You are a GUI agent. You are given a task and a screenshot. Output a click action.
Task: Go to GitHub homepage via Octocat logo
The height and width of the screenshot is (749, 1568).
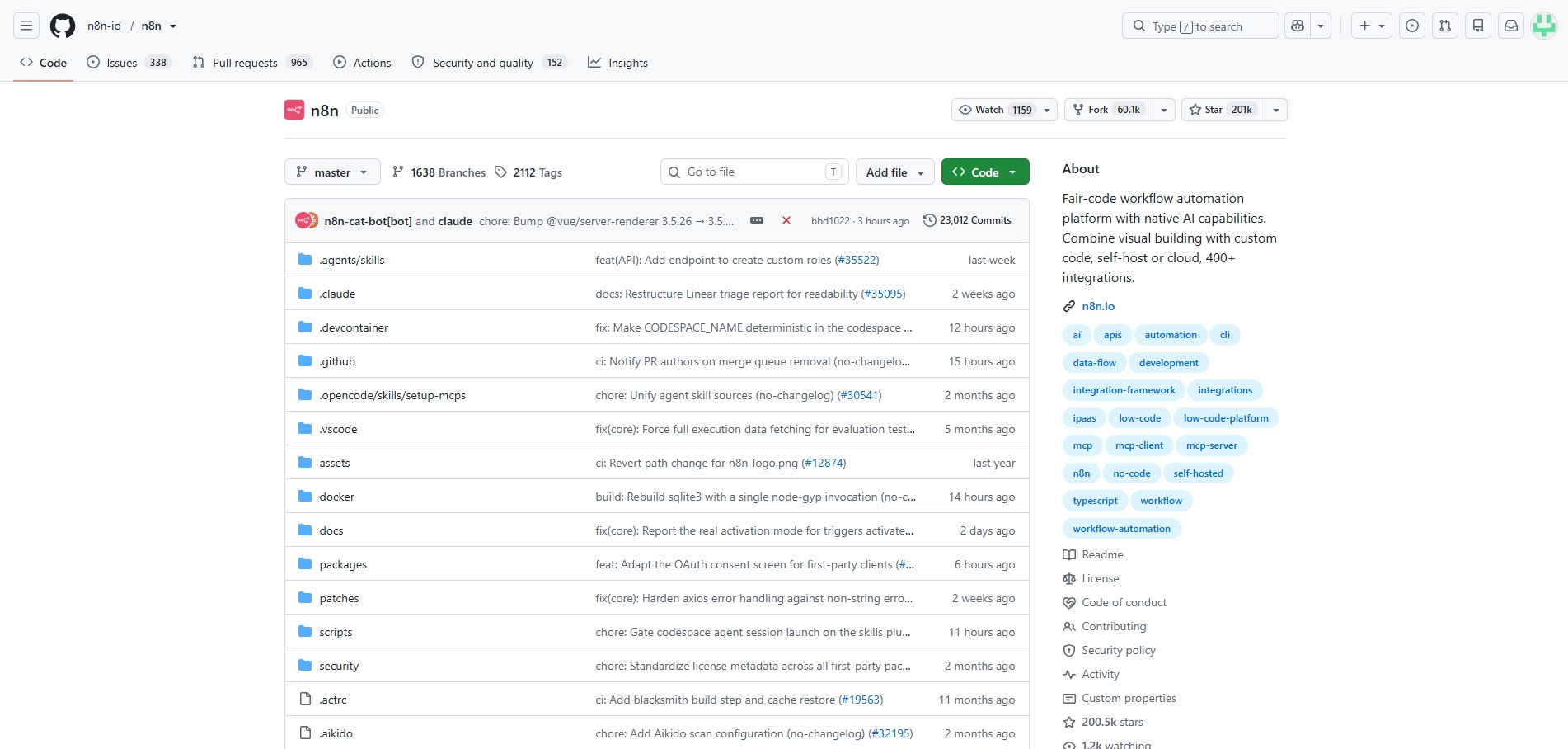pyautogui.click(x=63, y=26)
